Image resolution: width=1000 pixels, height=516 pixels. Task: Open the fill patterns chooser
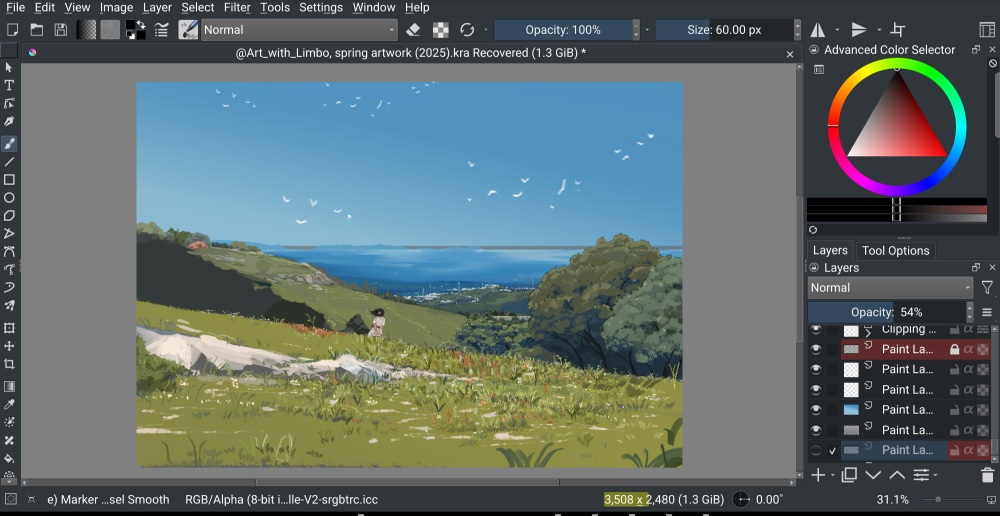[110, 29]
